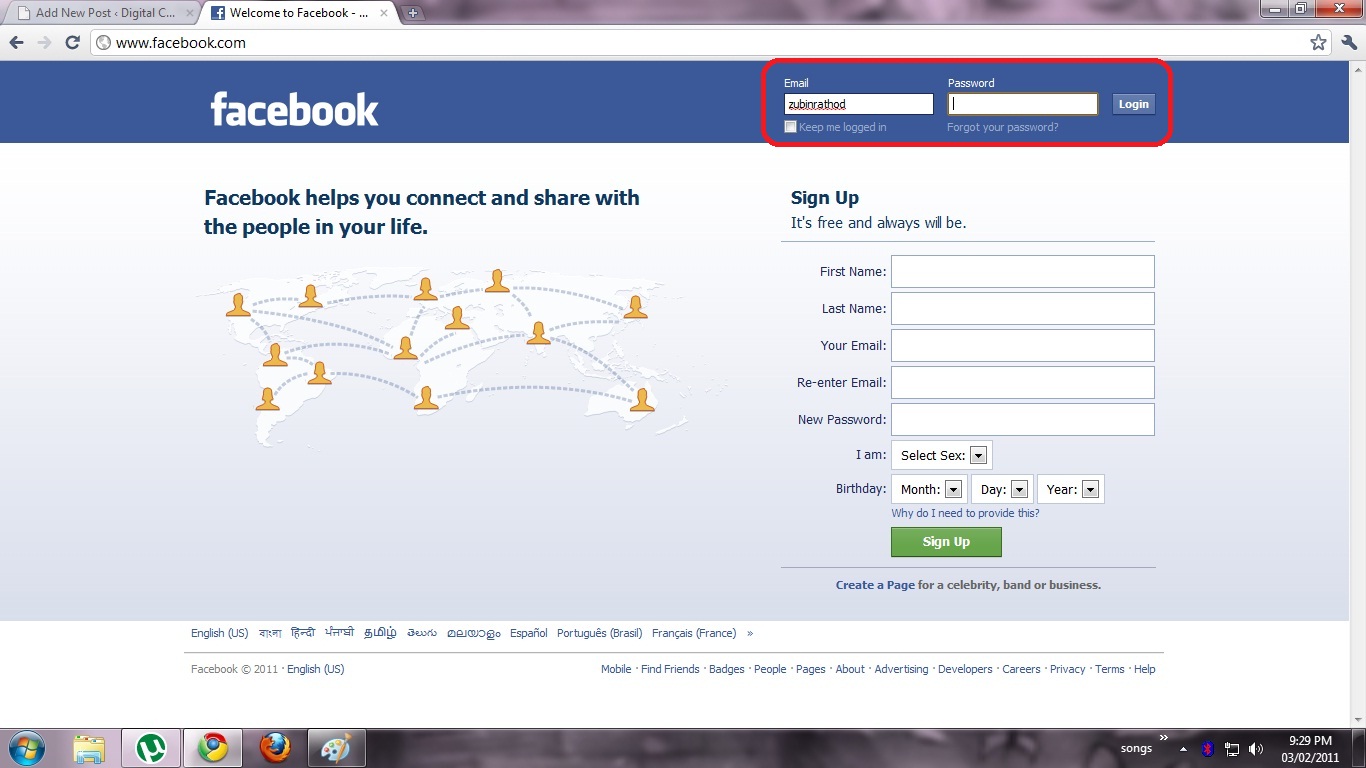Screen dimensions: 1366x768
Task: Open Windows Start menu orb
Action: pos(26,748)
